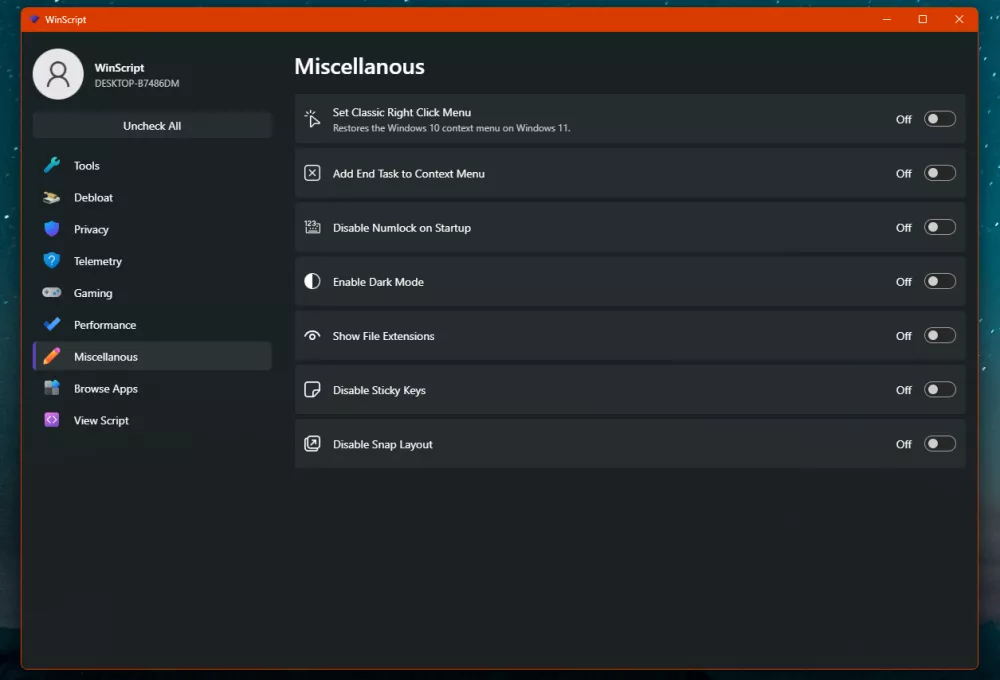This screenshot has height=680, width=1000.
Task: Click the Privacy shield icon
Action: [52, 229]
